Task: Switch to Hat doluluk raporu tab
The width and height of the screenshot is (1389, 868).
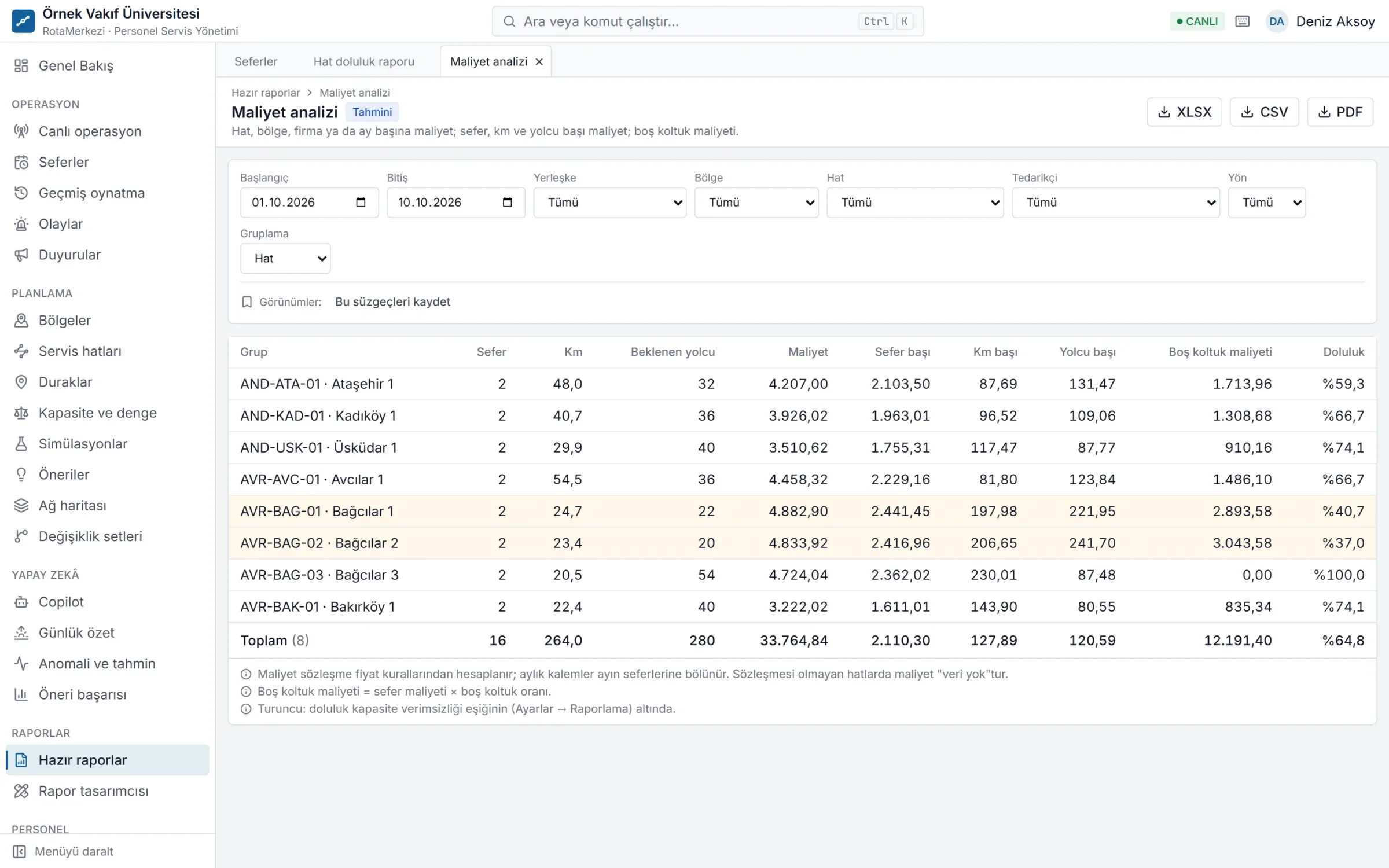Action: click(x=364, y=61)
